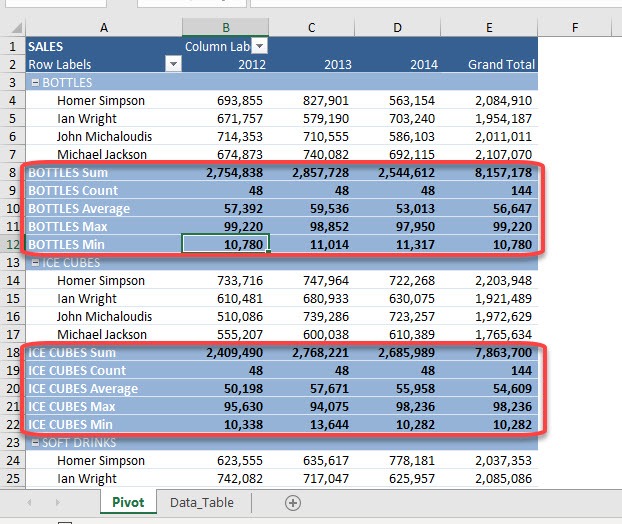Click the 2014 column label cell

pyautogui.click(x=397, y=64)
